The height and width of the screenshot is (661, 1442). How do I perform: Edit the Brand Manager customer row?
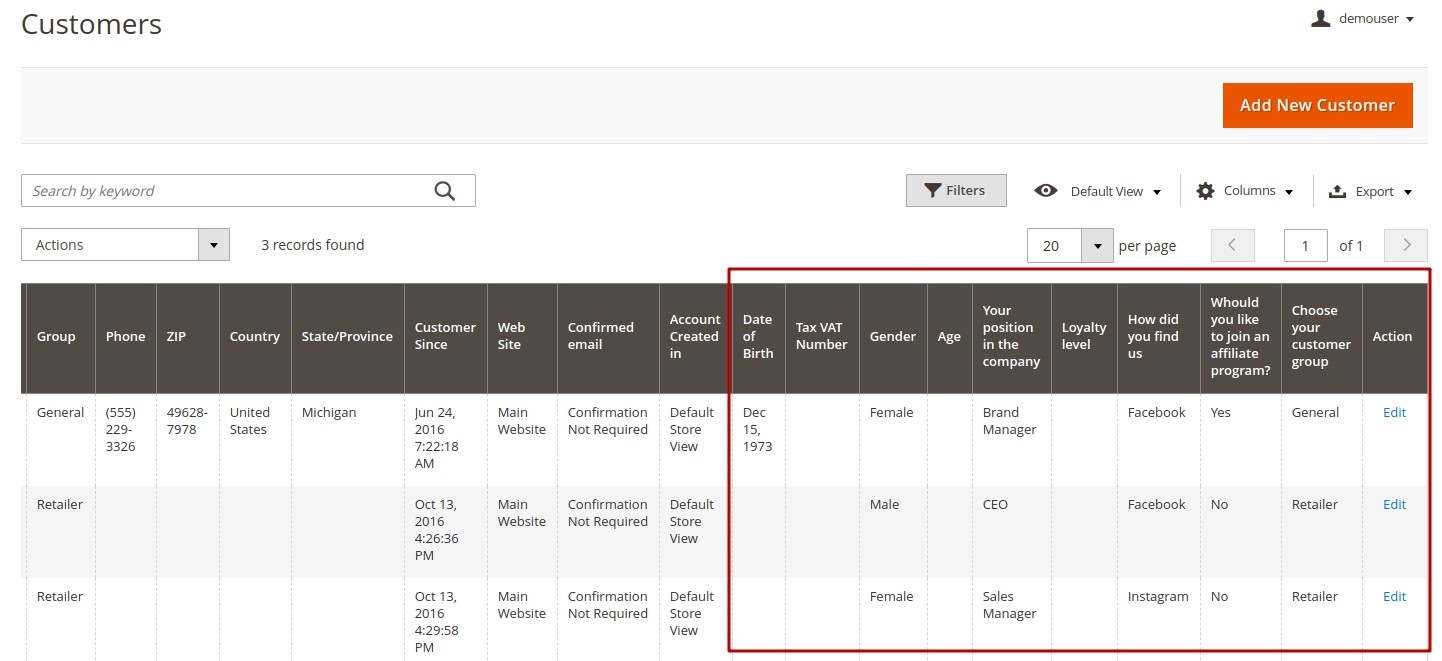click(1394, 412)
